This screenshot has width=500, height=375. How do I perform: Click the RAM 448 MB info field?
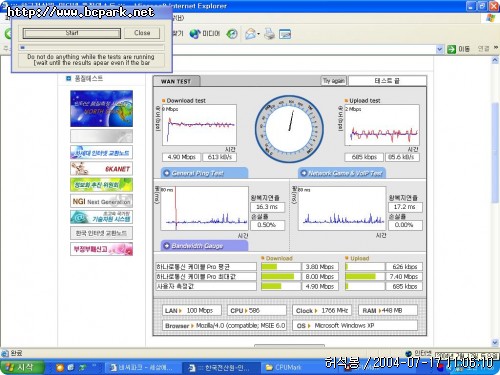tap(388, 310)
